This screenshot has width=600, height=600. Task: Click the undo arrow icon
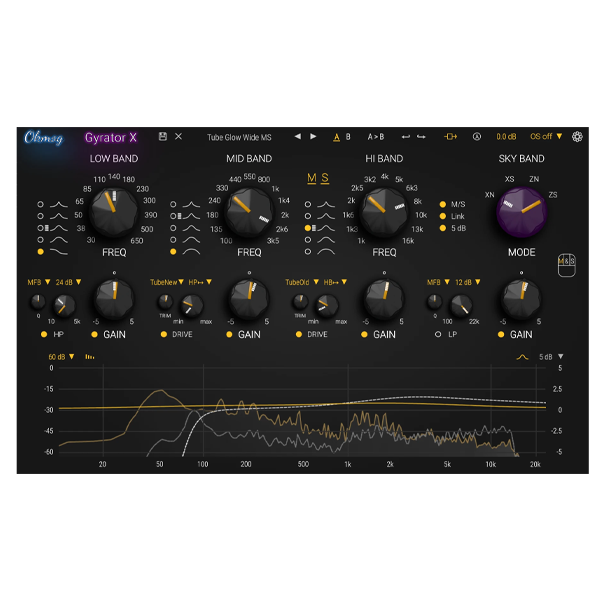[x=405, y=136]
